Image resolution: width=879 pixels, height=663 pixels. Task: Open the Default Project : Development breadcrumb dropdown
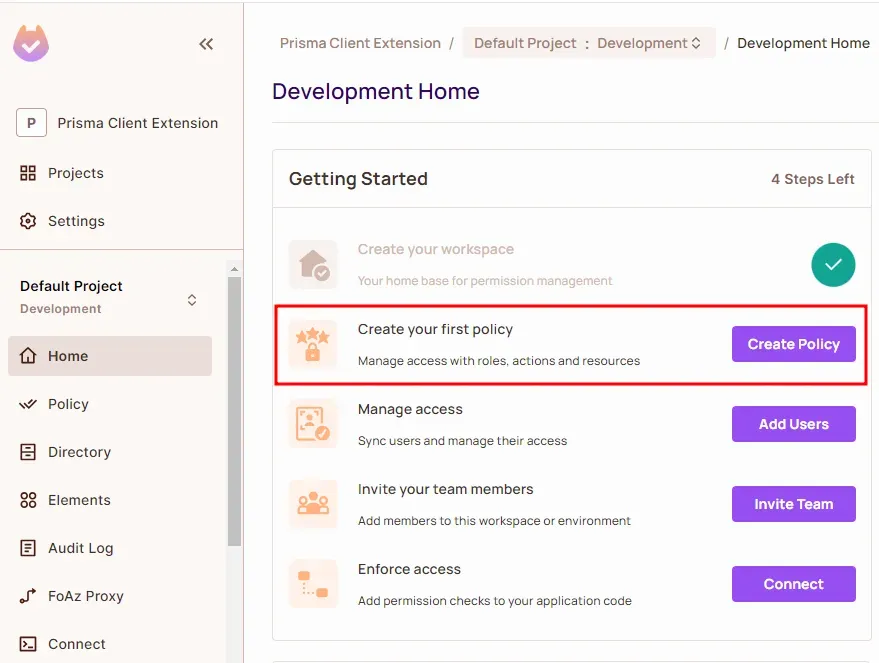pos(588,43)
